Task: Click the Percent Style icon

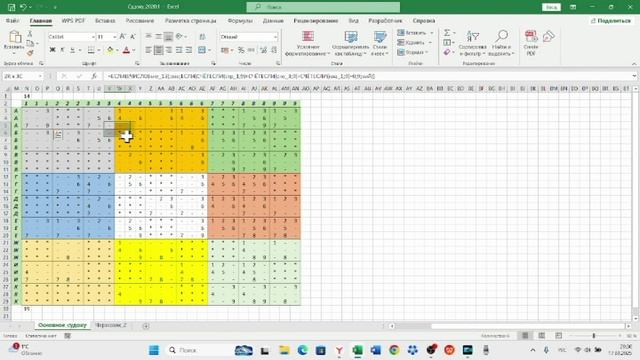Action: [x=241, y=50]
